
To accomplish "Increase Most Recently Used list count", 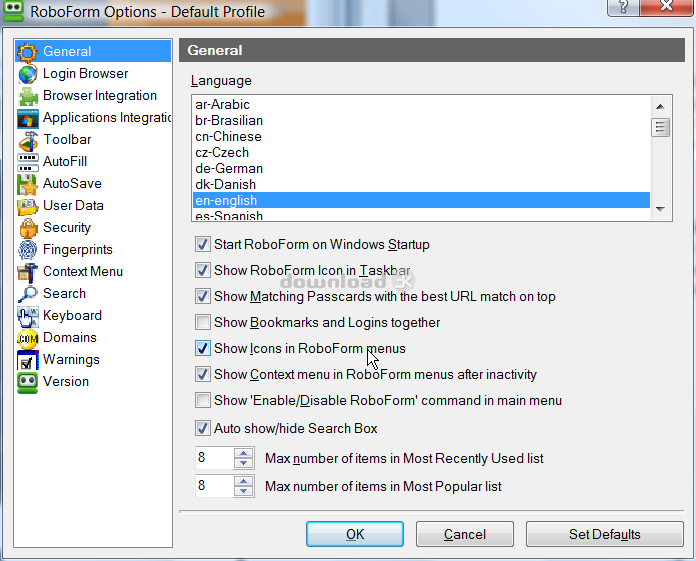I will tap(243, 453).
